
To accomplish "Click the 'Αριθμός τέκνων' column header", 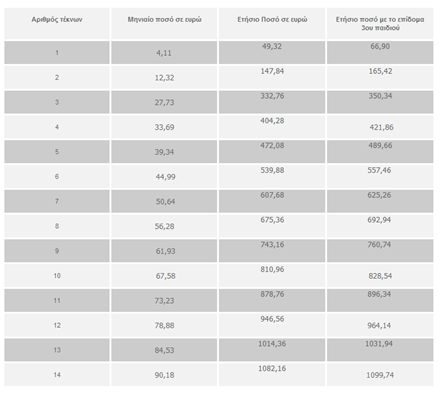I will click(x=57, y=20).
